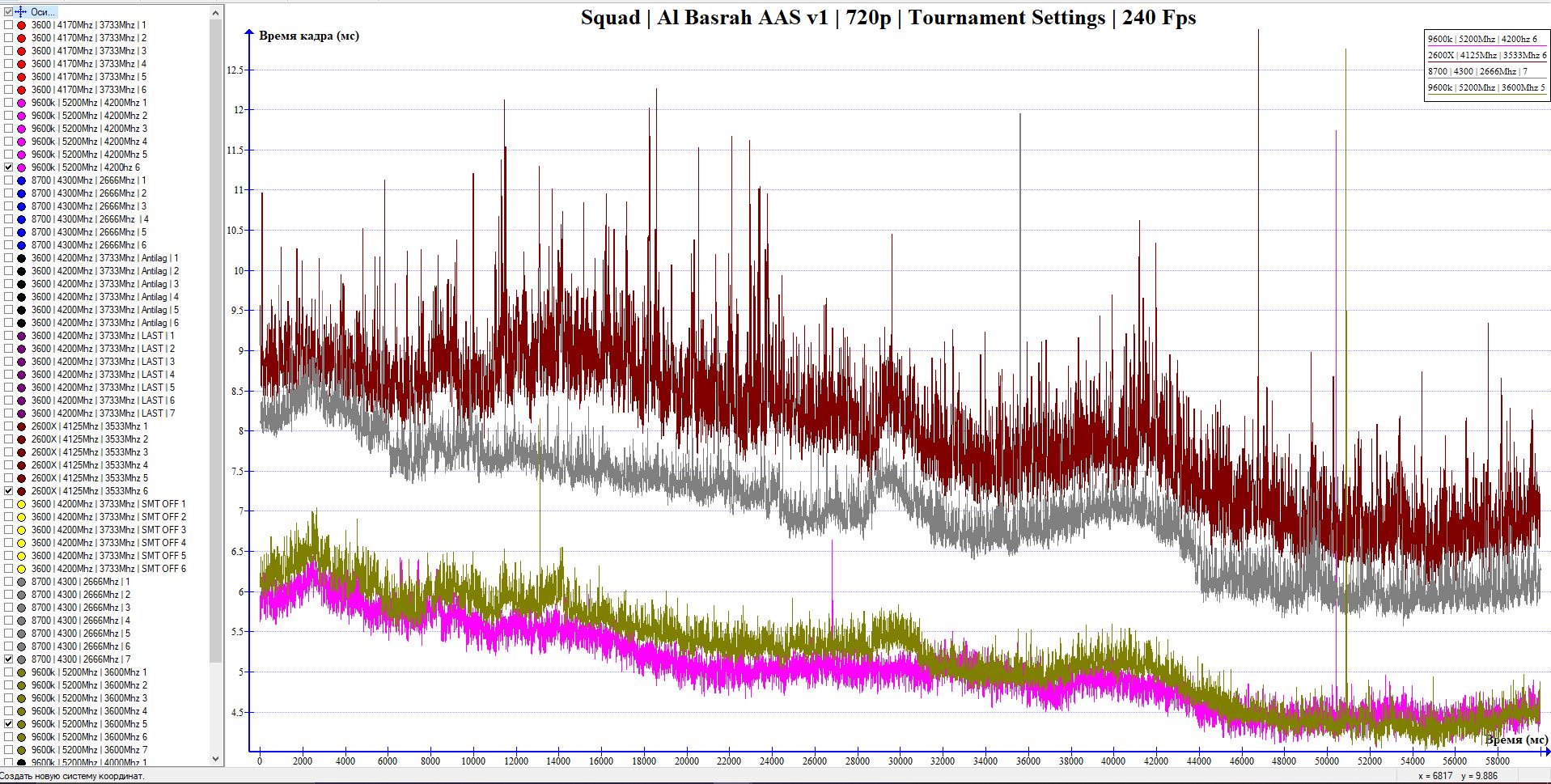
Task: Click the magenta dot for '9600k | 5200Mhz | 4200Mhz 1'
Action: (x=22, y=103)
